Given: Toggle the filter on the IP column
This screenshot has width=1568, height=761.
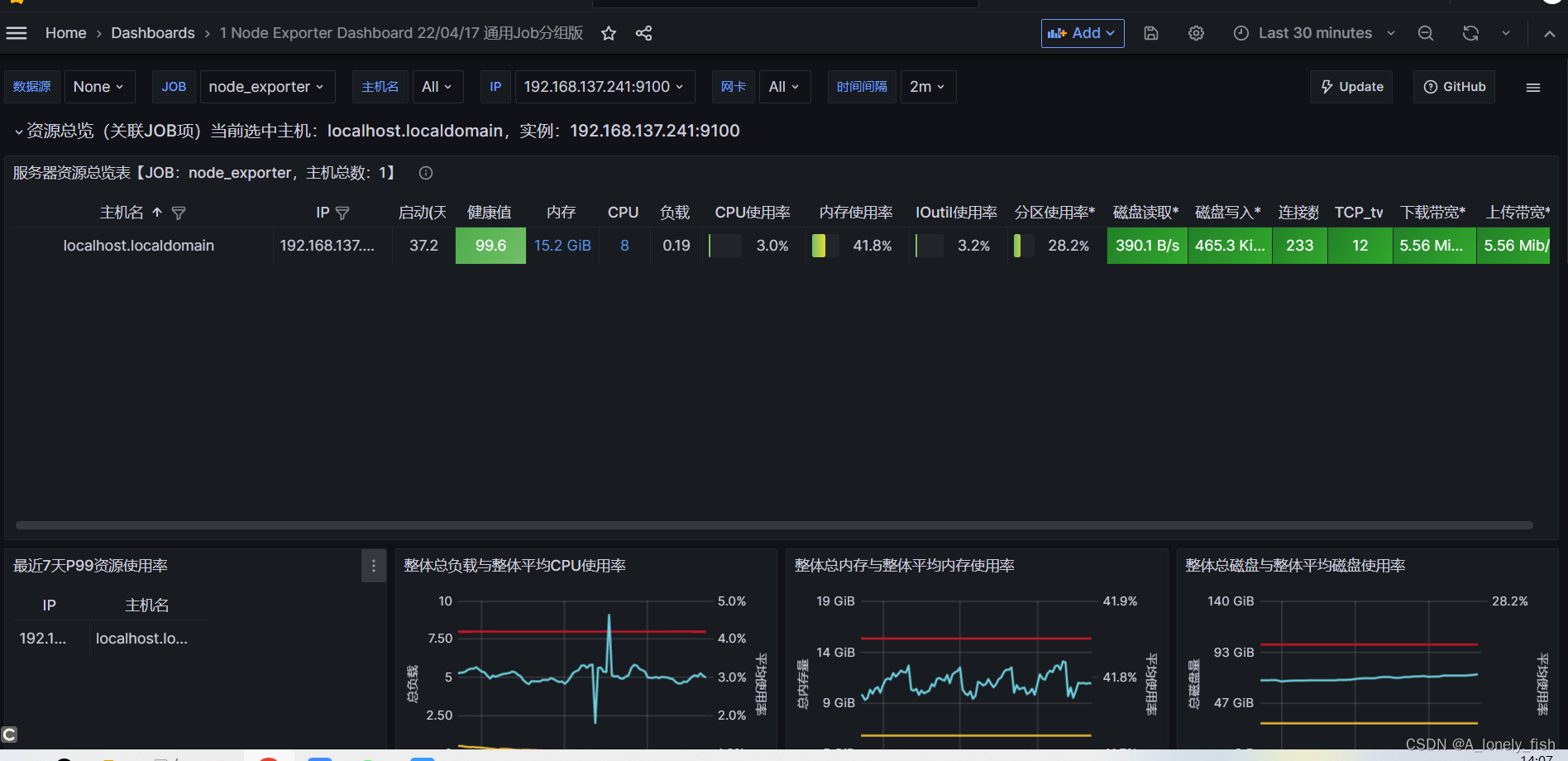Looking at the screenshot, I should [343, 213].
